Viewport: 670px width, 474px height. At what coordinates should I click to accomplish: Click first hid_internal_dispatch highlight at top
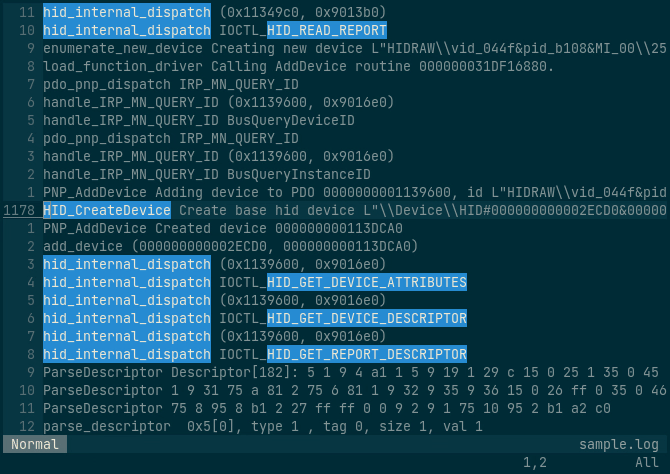pos(127,12)
